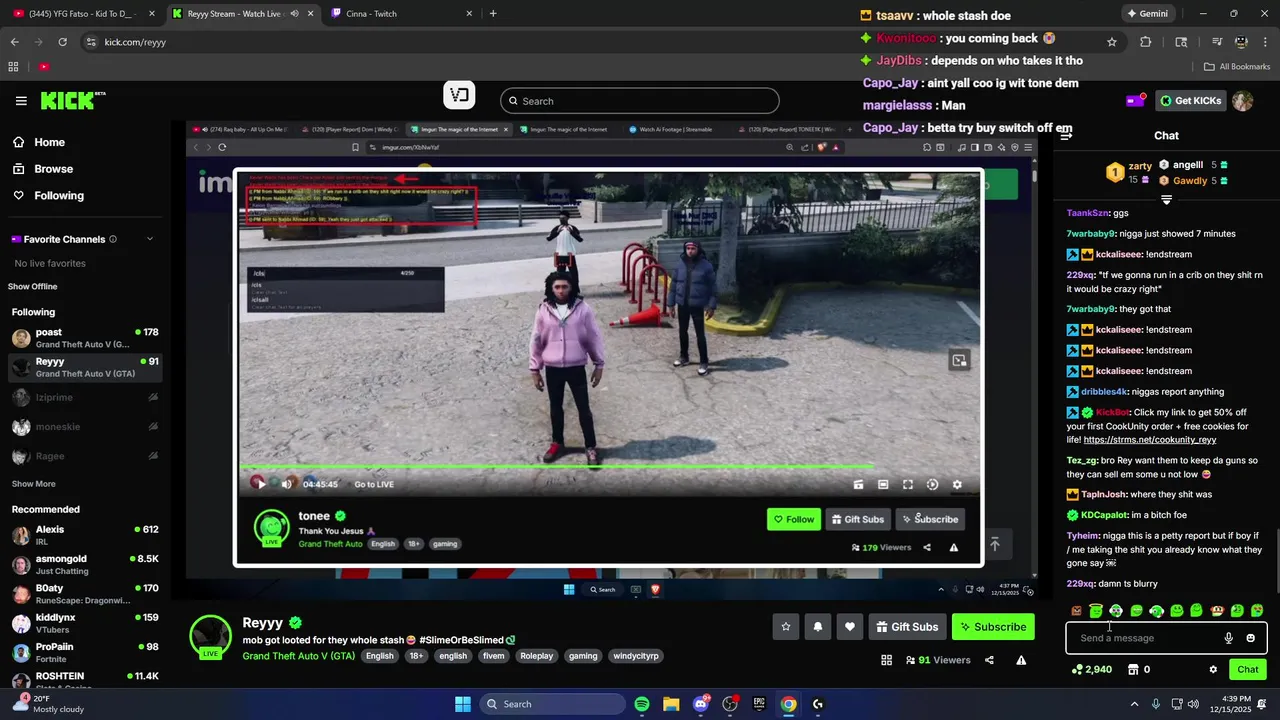The width and height of the screenshot is (1280, 720).
Task: Click the green Subscribe button
Action: coord(993,627)
